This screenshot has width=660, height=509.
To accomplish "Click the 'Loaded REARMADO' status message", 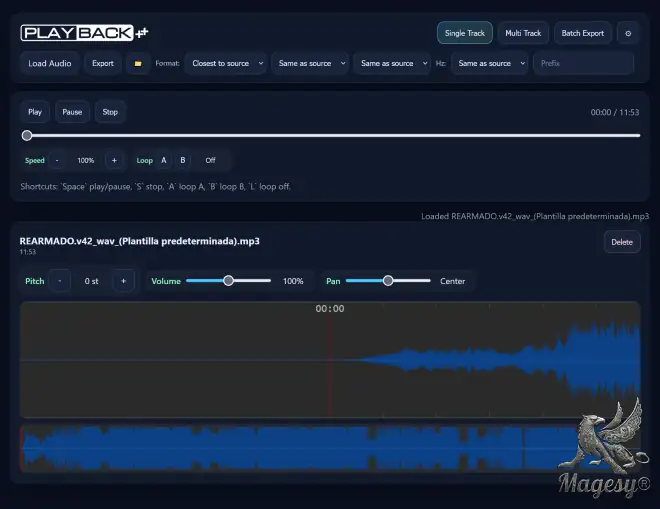I will click(535, 216).
